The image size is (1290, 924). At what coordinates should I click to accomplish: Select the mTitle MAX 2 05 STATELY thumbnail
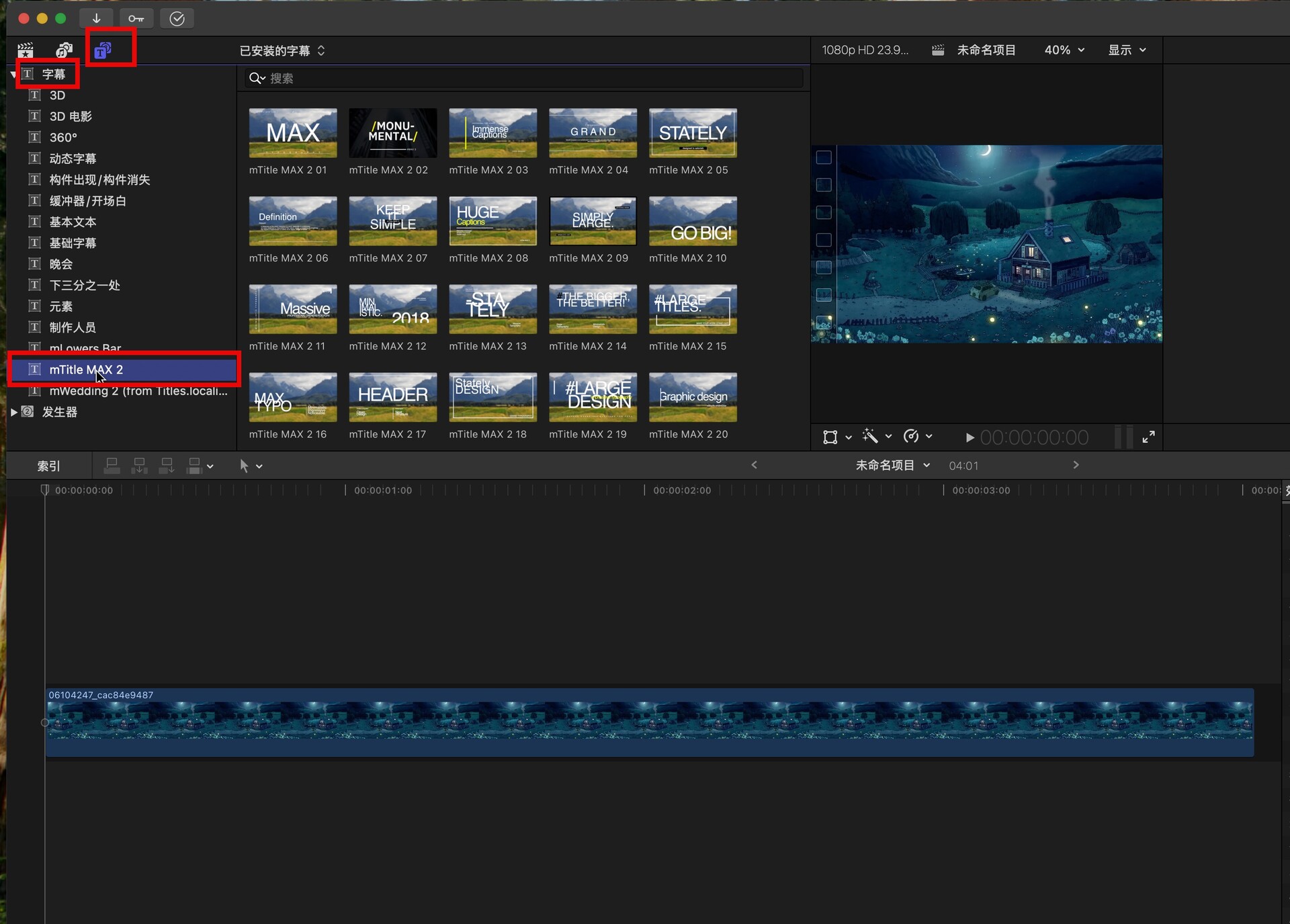[x=693, y=133]
